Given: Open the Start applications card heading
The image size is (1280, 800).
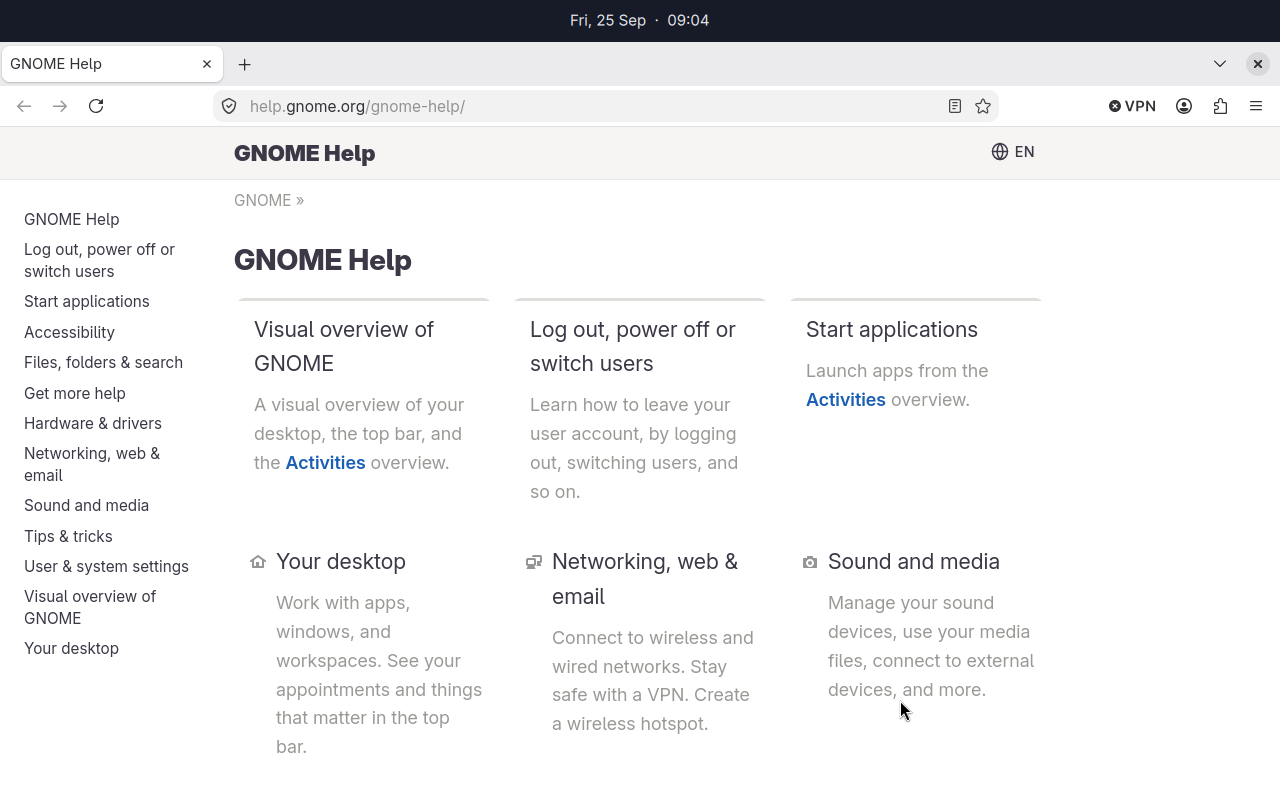Looking at the screenshot, I should click(x=892, y=329).
